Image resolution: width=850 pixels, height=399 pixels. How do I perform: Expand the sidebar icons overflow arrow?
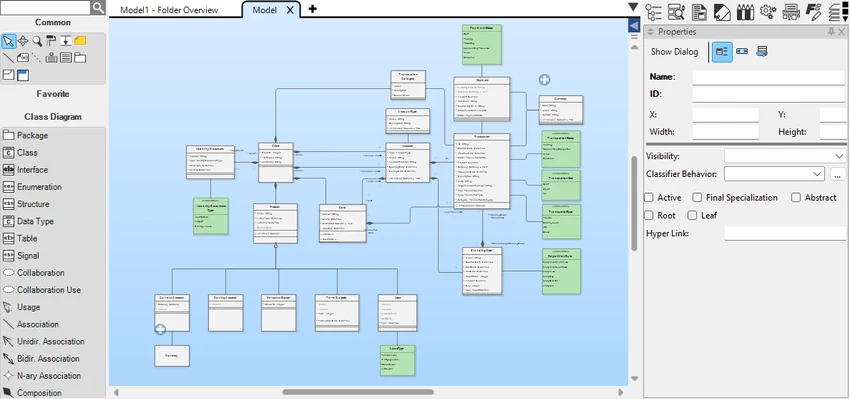(x=846, y=18)
